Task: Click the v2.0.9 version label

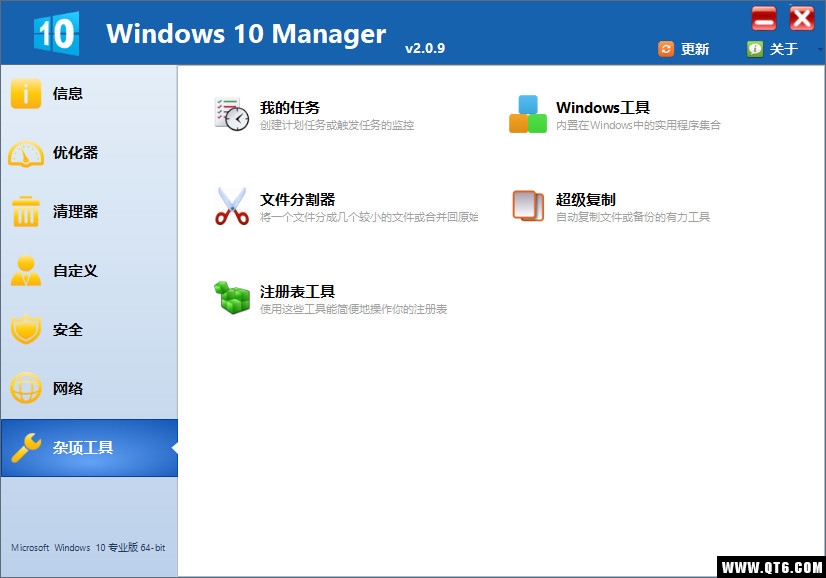Action: pos(425,48)
